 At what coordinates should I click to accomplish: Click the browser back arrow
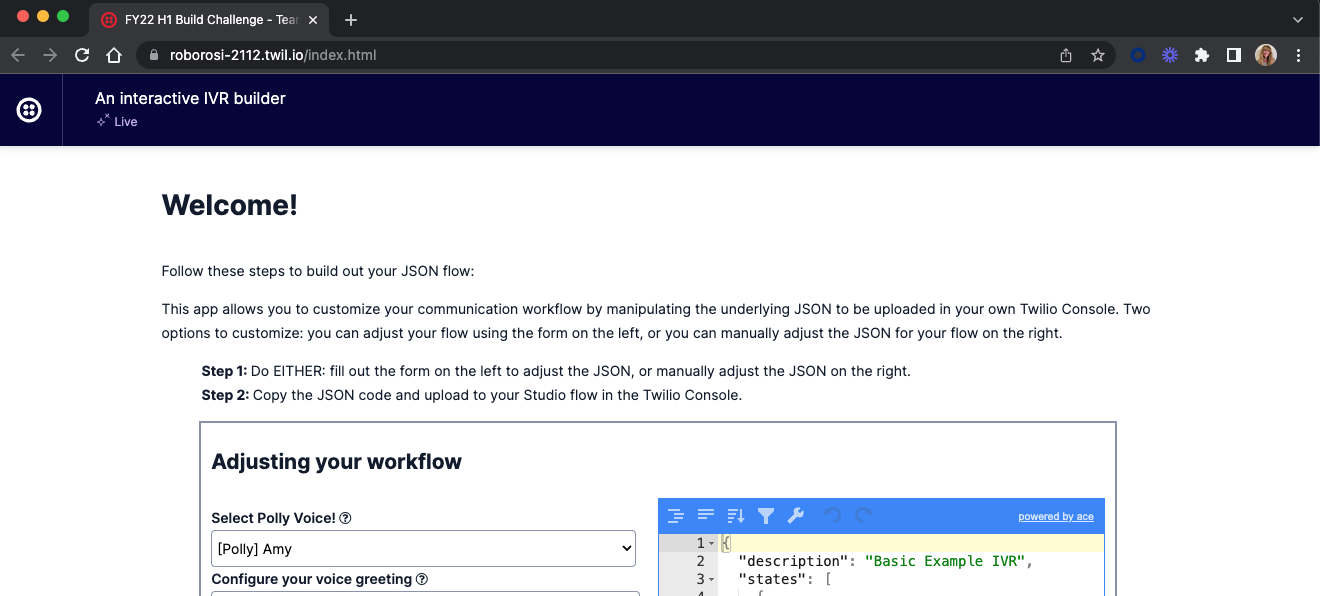(18, 55)
